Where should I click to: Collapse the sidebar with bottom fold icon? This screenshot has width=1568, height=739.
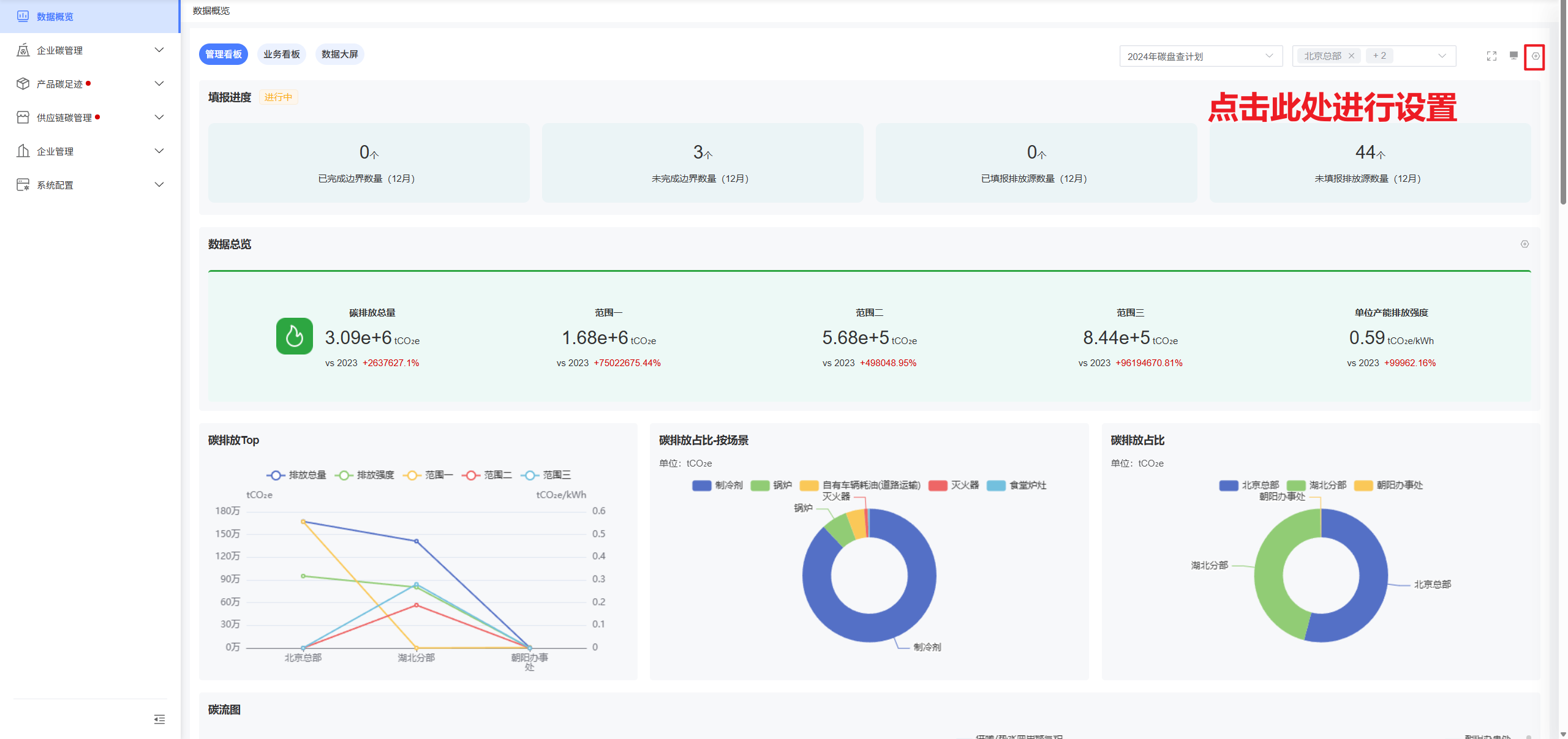[x=159, y=719]
